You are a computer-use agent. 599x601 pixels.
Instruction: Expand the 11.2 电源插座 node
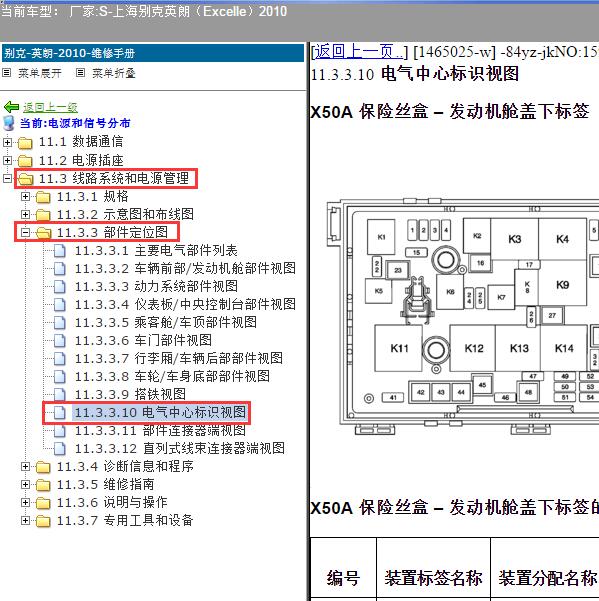(7, 160)
